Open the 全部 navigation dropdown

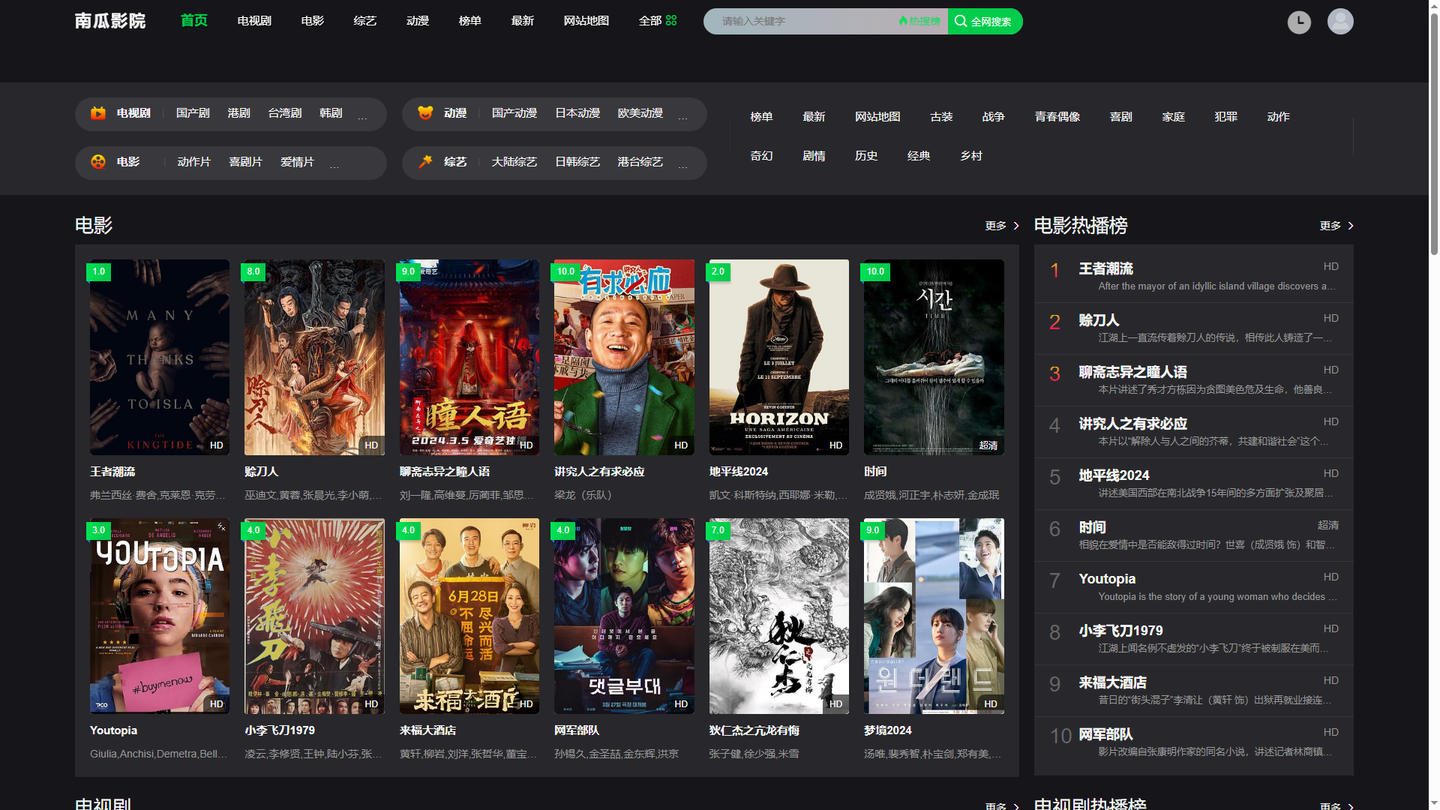(657, 20)
